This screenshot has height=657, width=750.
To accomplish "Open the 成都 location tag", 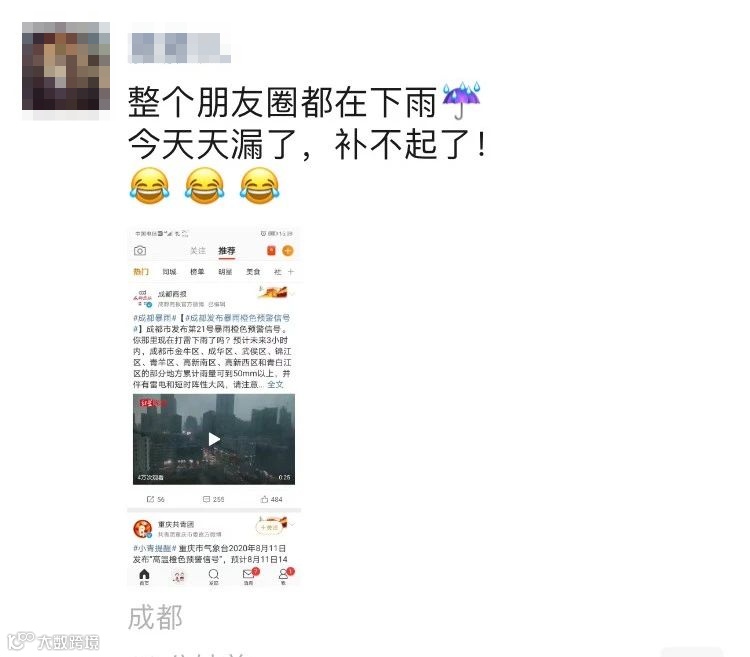I will point(155,617).
